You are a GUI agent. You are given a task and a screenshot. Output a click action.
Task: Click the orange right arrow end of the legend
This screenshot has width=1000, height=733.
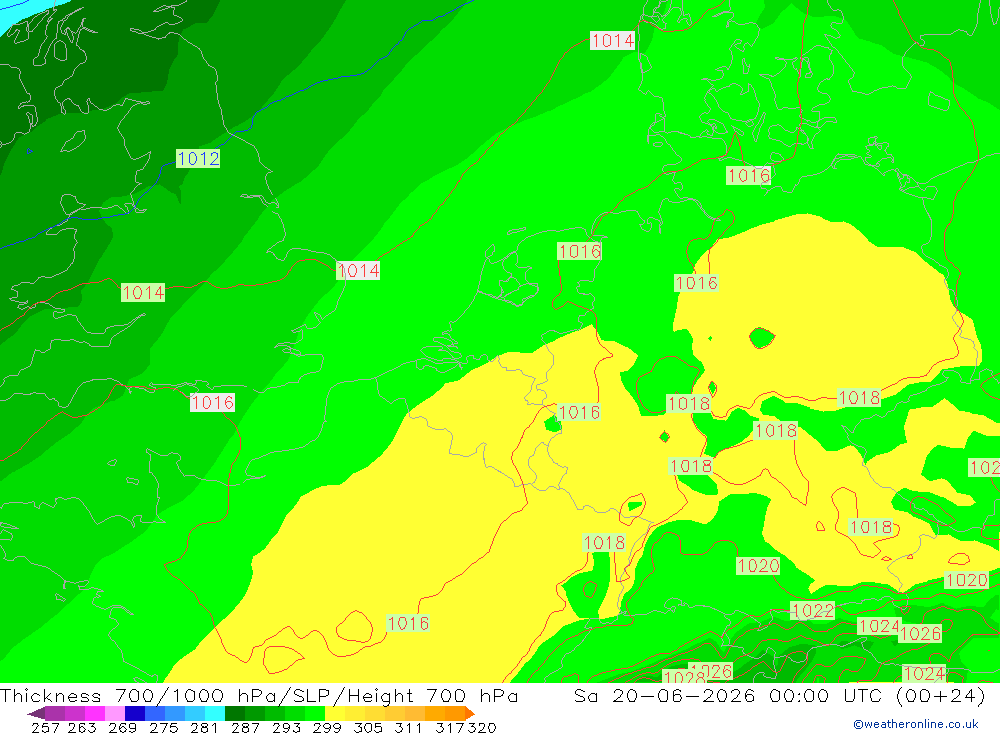pyautogui.click(x=470, y=713)
